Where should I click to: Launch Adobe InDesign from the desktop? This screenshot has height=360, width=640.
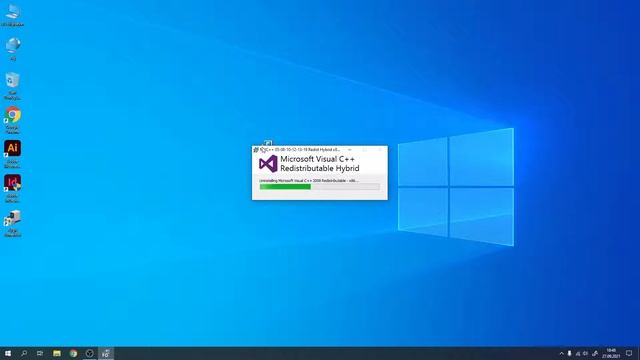coord(12,189)
